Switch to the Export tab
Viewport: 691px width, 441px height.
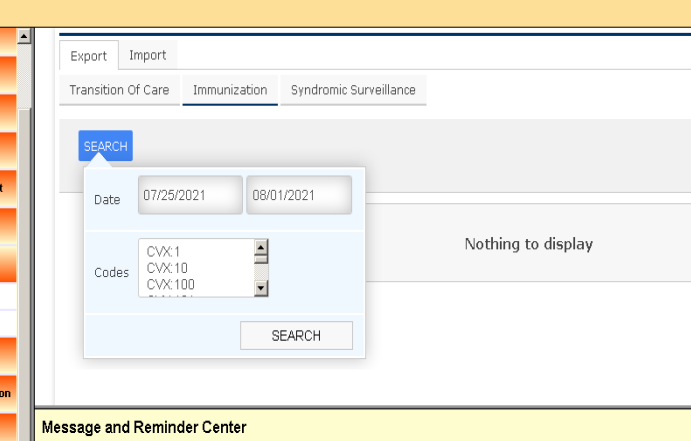(89, 56)
